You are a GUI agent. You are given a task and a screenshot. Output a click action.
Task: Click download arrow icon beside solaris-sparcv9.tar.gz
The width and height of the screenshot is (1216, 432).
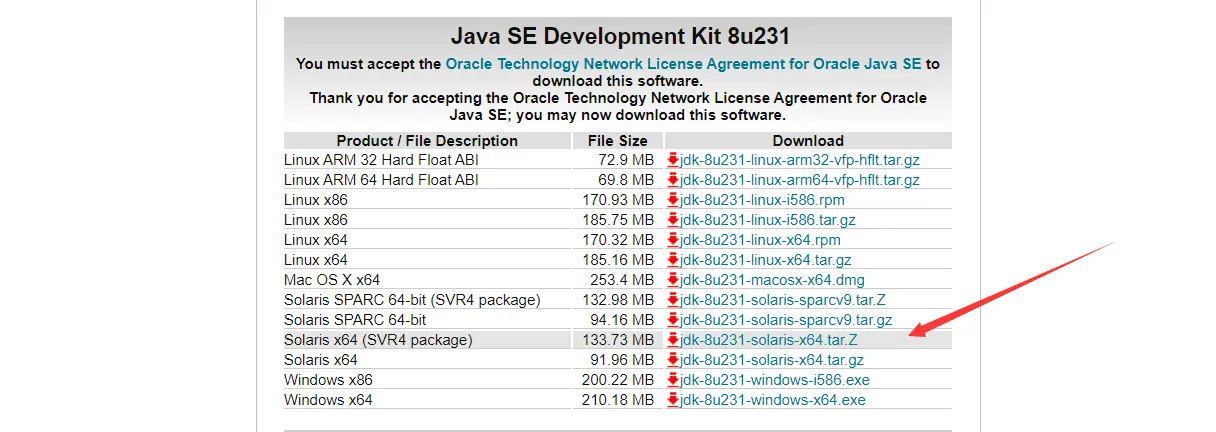coord(673,320)
